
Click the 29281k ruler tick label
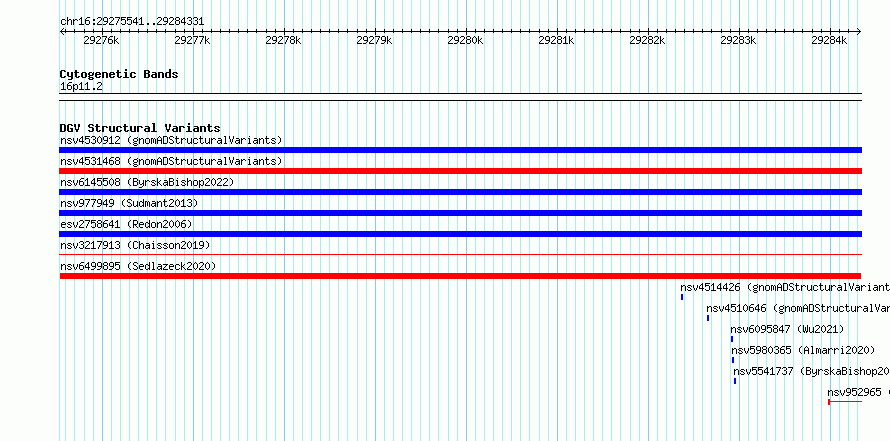point(556,40)
